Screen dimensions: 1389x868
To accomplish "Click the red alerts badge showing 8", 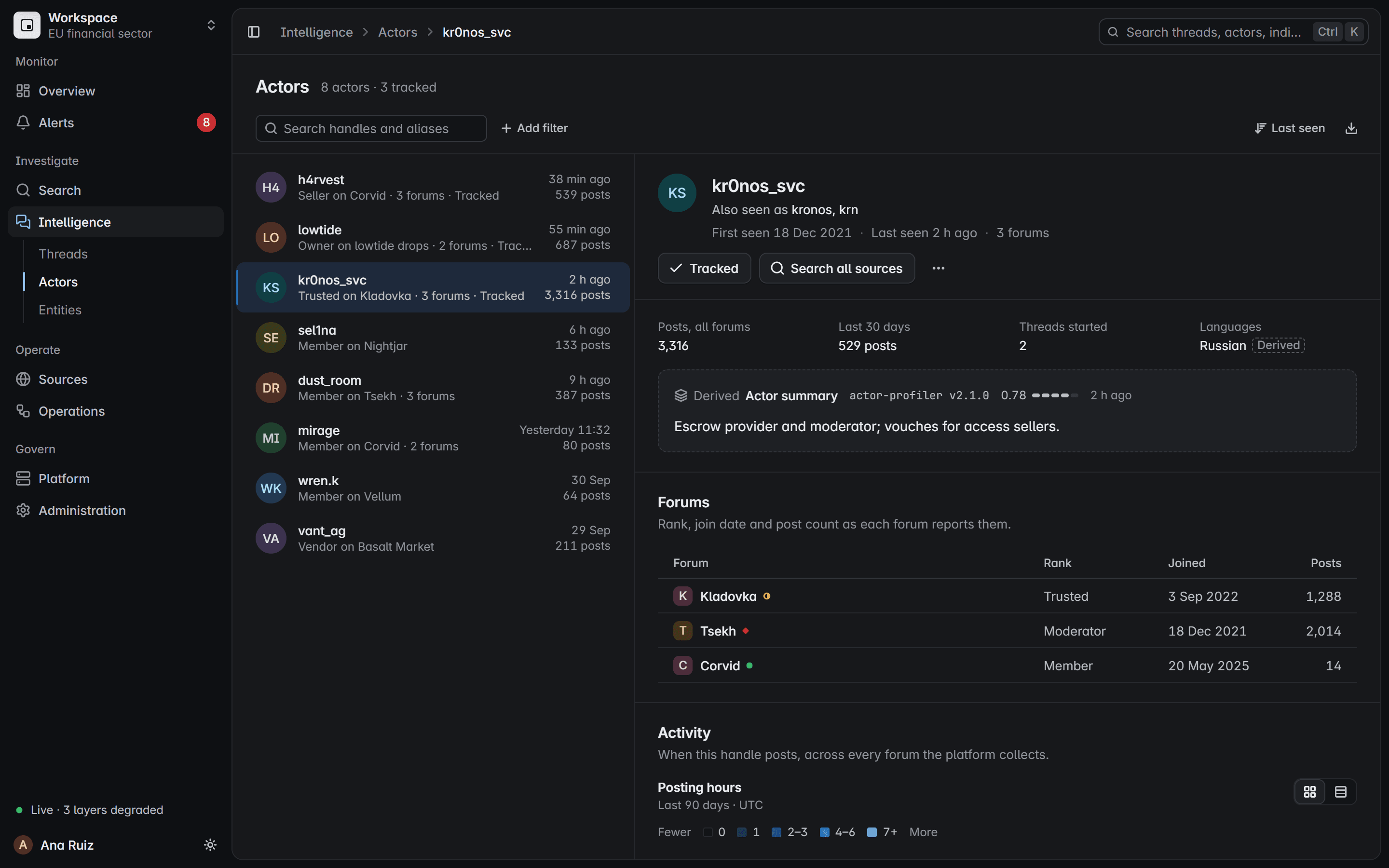I will 206,123.
